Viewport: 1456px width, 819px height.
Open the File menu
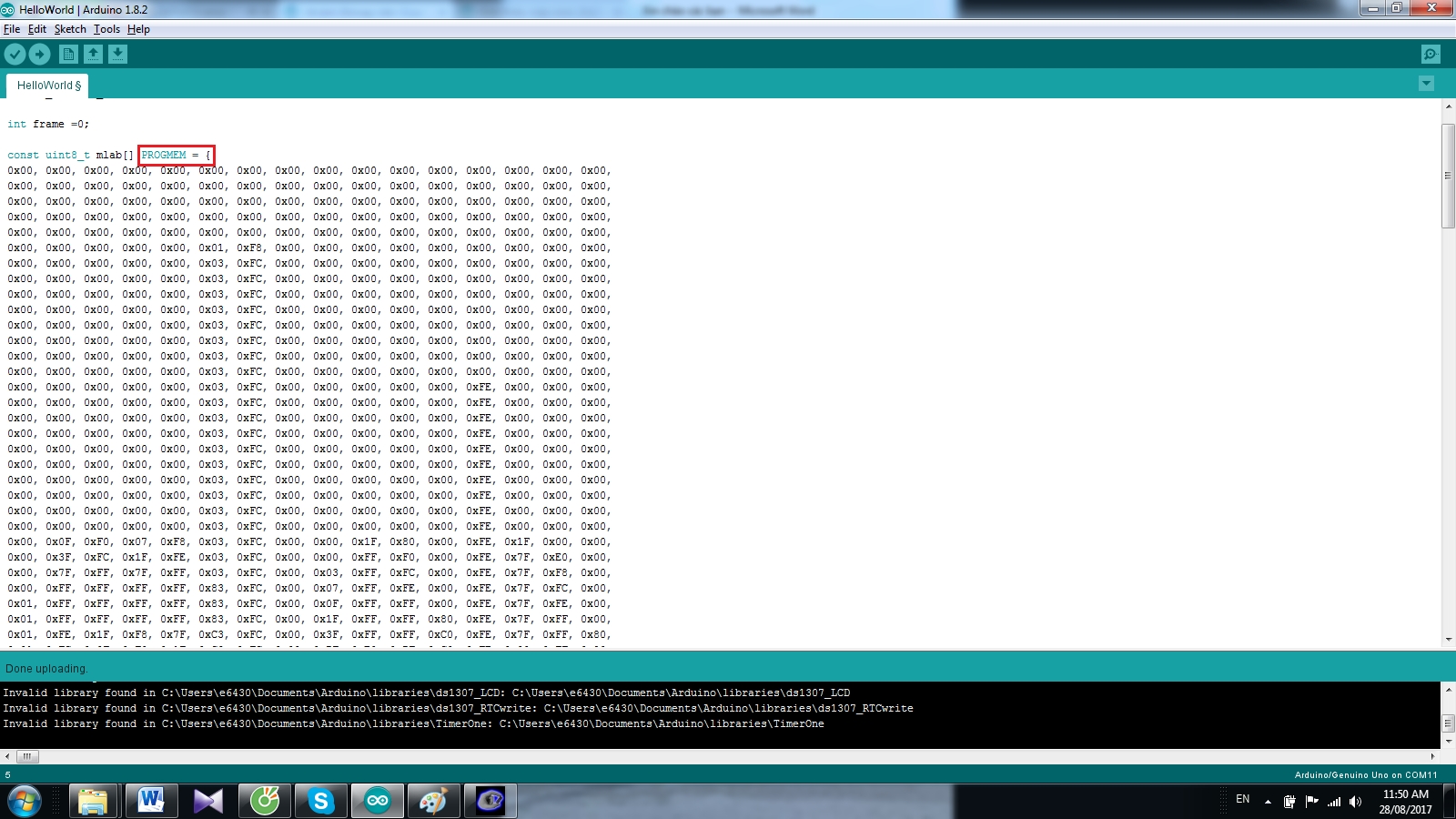(12, 29)
